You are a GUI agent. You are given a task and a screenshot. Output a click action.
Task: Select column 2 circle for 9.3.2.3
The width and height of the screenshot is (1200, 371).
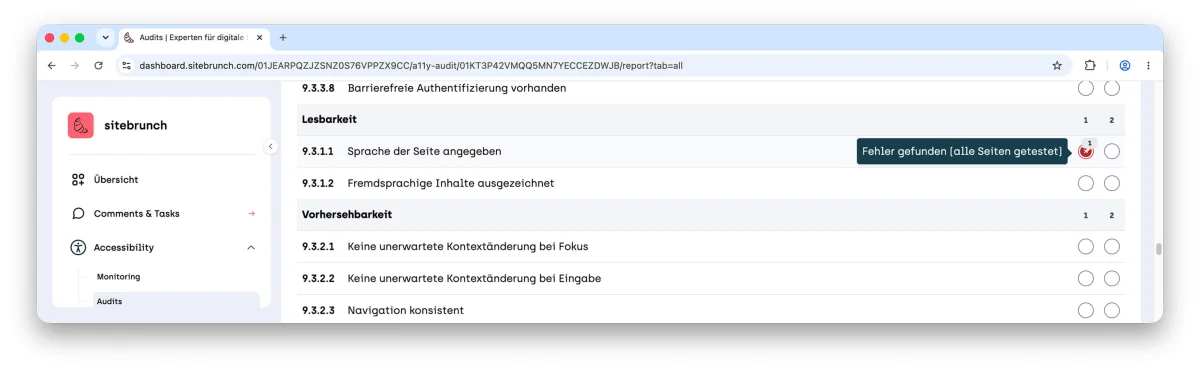tap(1112, 311)
